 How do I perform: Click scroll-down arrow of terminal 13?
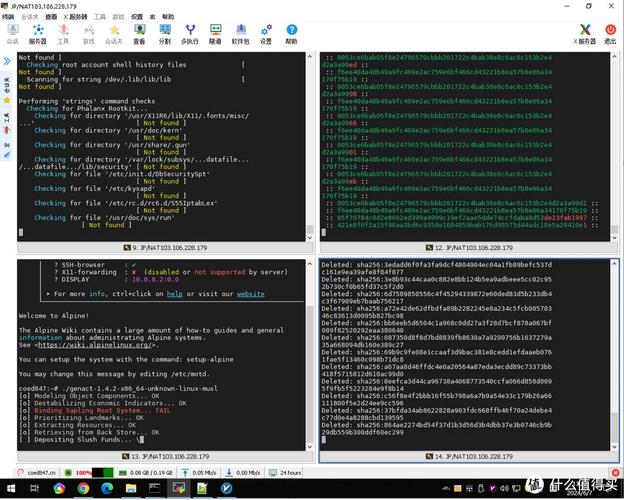pyautogui.click(x=310, y=447)
